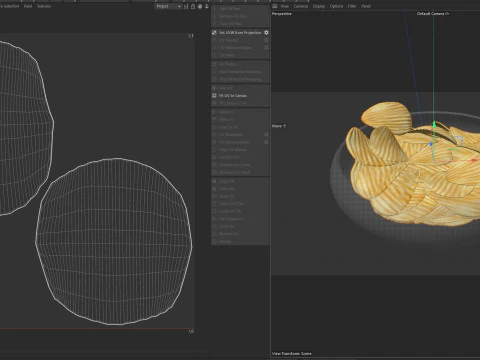Screen dimensions: 480x360
Task: Run the Set UVW from Projection command
Action: click(240, 33)
